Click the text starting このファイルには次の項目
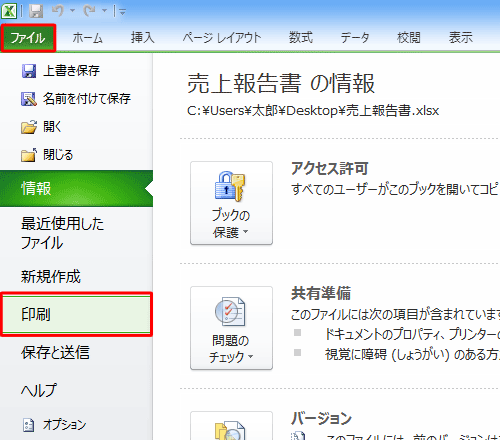The image size is (500, 440). point(395,314)
